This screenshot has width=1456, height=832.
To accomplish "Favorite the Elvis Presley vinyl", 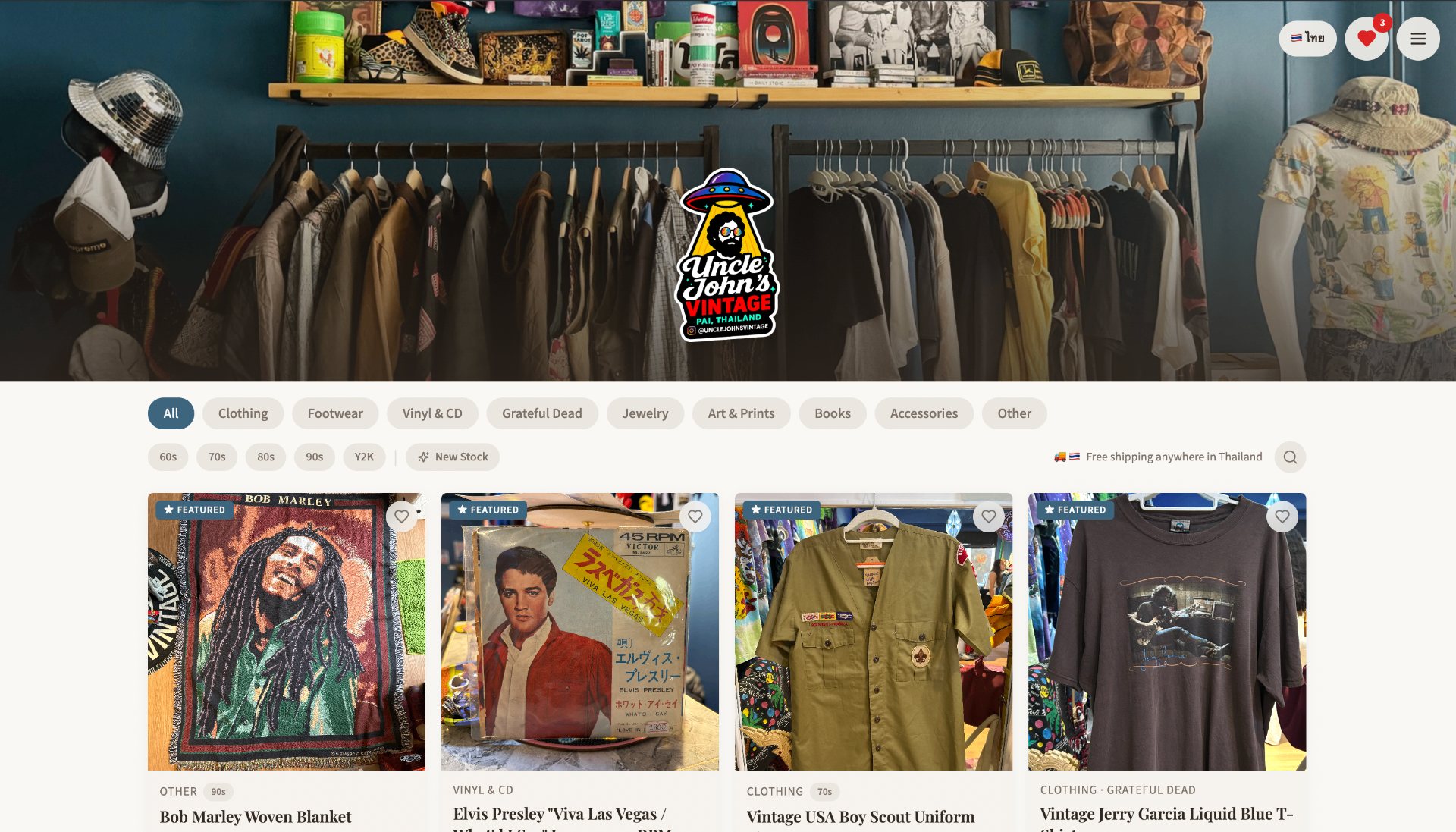I will point(695,516).
